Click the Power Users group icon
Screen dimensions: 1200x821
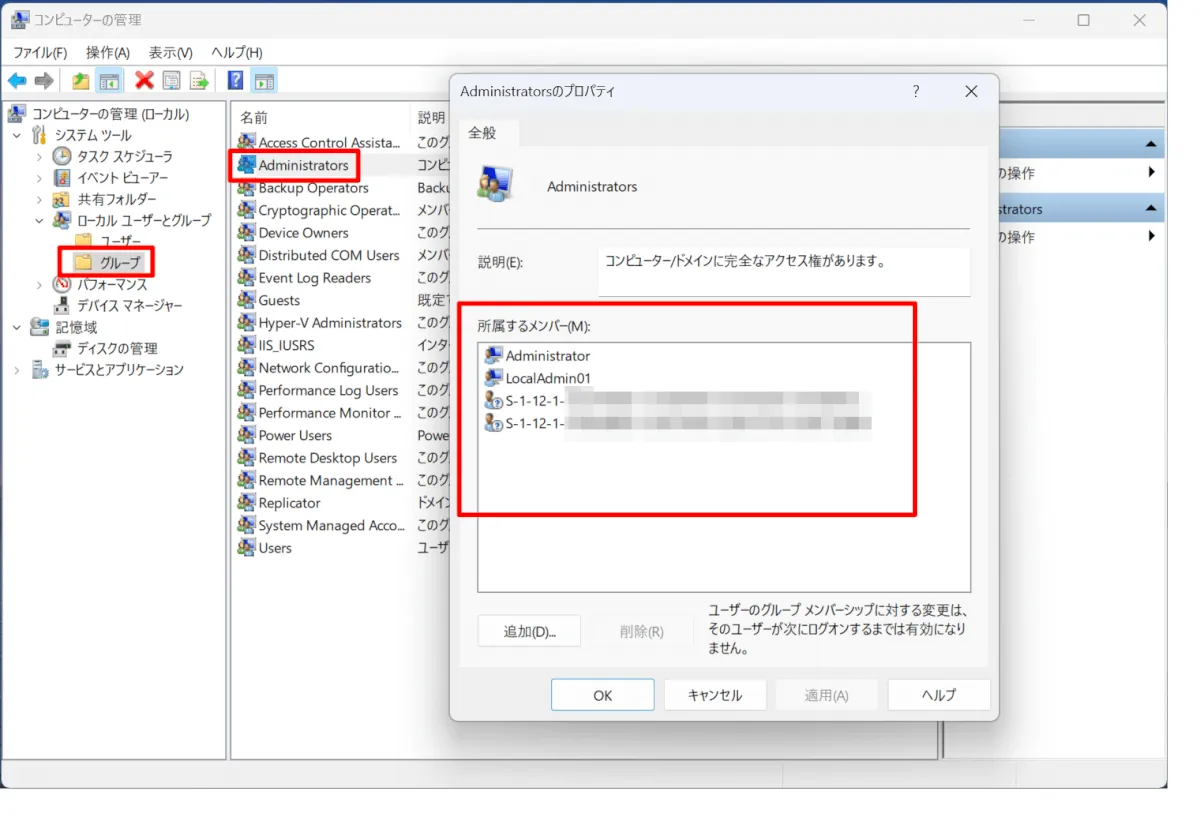click(x=246, y=435)
